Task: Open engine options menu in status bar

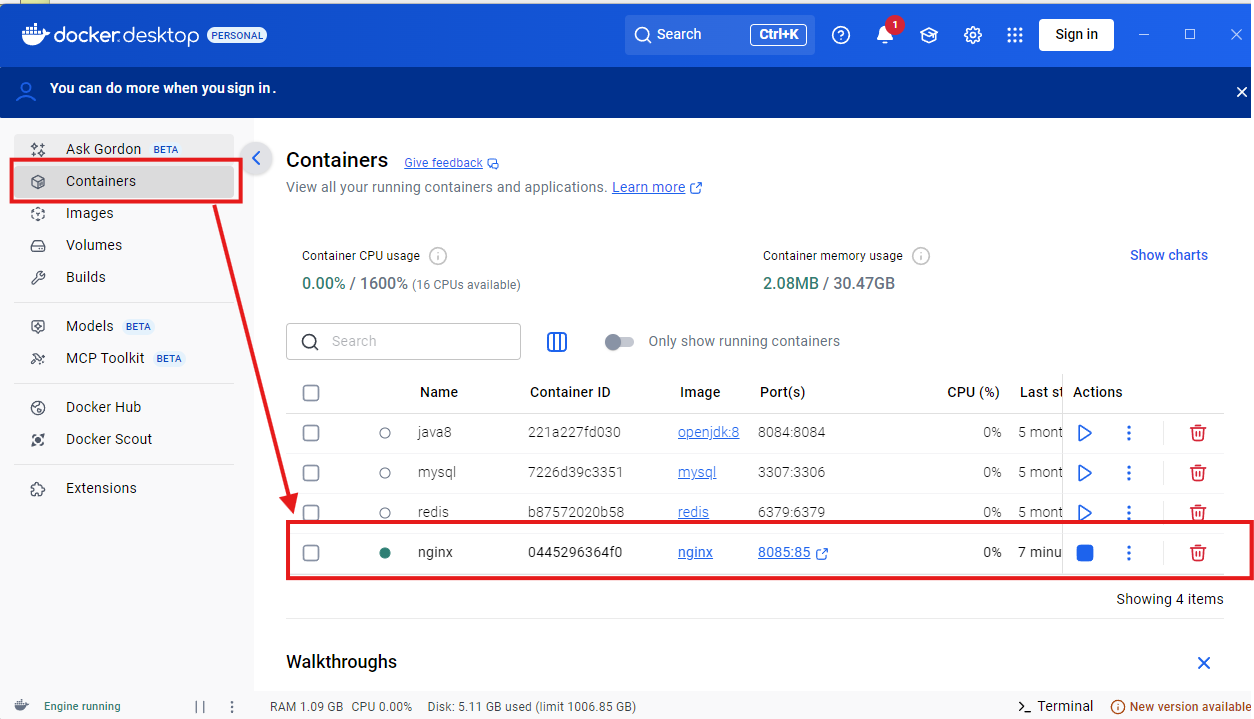Action: tap(232, 707)
